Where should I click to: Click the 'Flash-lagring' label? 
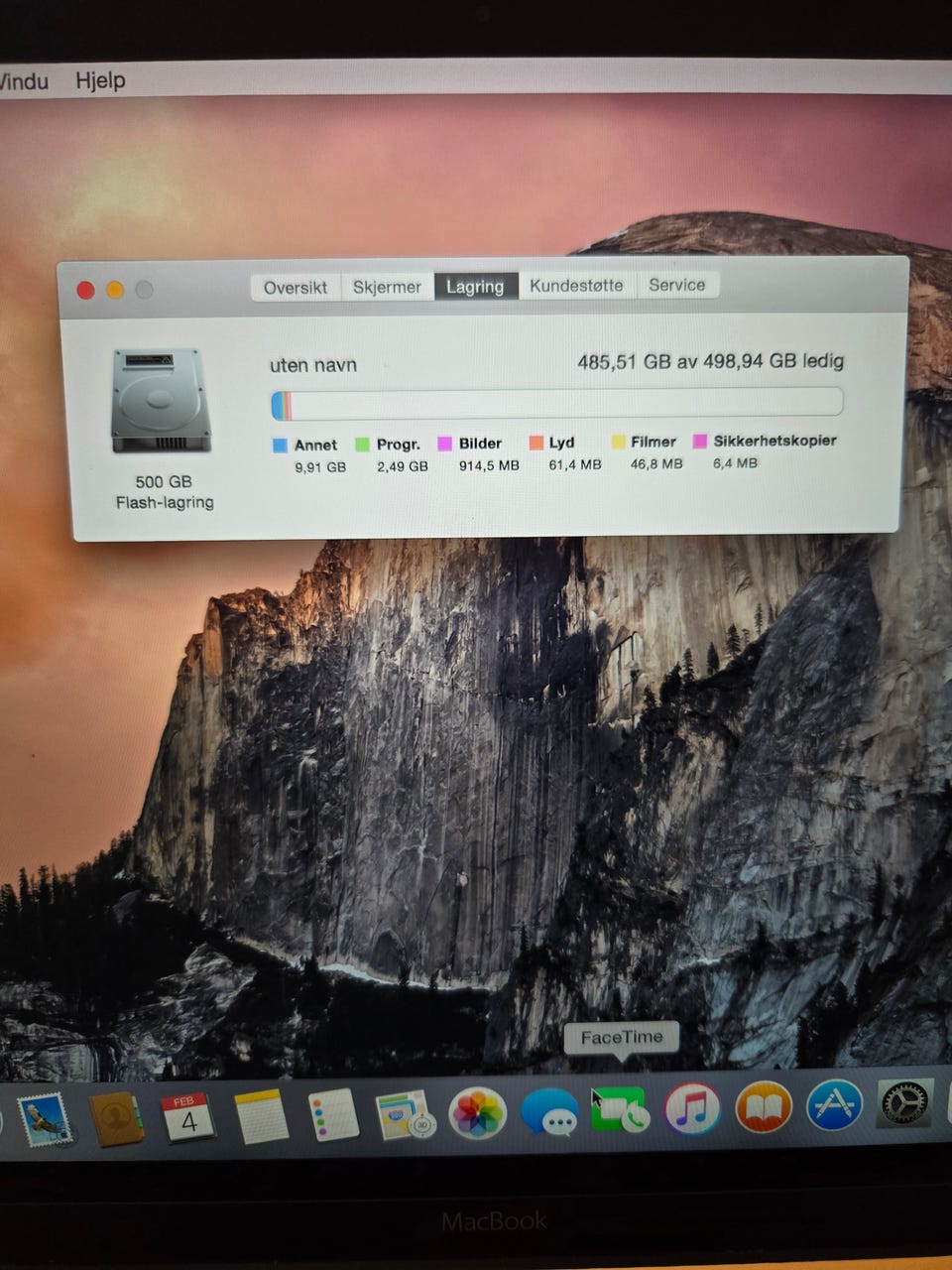[x=165, y=503]
